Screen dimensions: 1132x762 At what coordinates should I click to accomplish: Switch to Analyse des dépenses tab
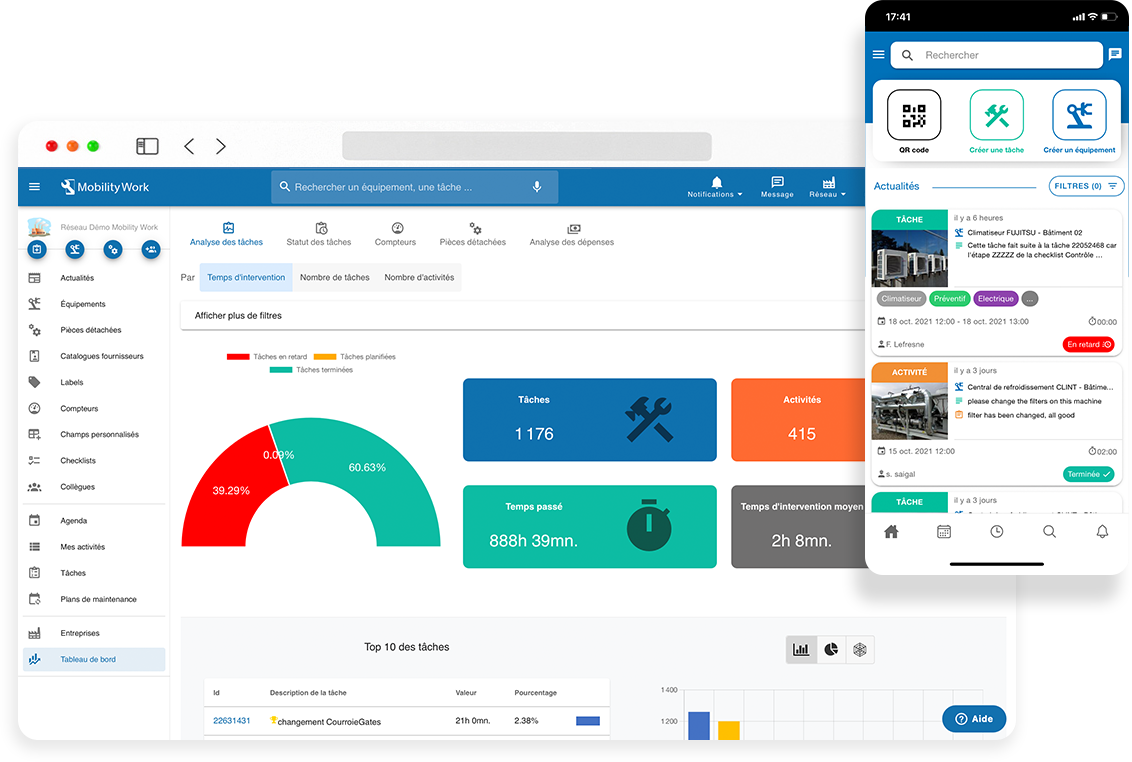click(571, 235)
